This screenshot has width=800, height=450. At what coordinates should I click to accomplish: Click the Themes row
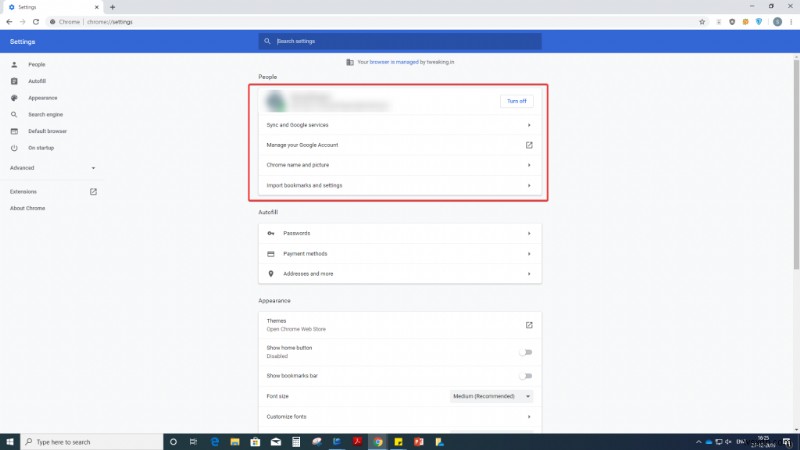pyautogui.click(x=400, y=325)
